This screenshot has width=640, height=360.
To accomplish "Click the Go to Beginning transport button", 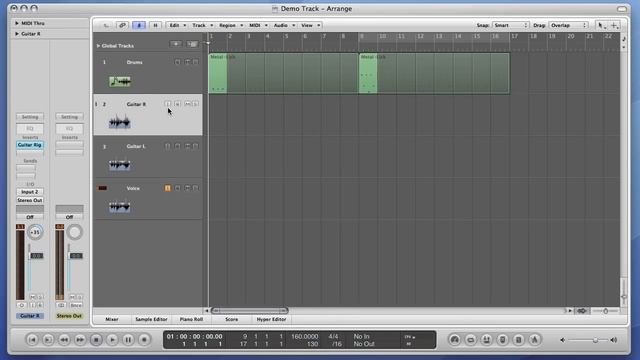I will tap(32, 340).
